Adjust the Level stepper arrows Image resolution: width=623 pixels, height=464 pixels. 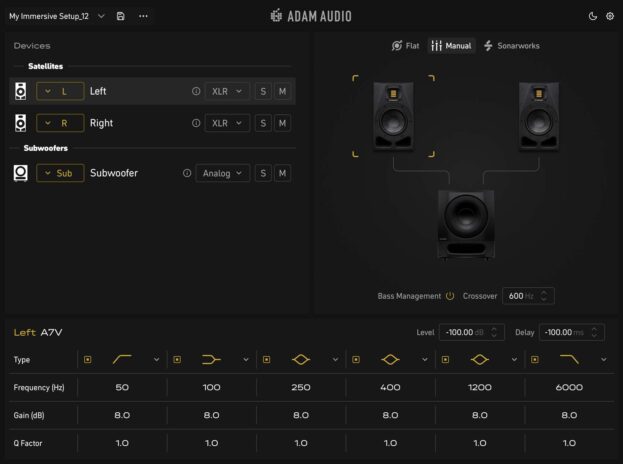[494, 333]
